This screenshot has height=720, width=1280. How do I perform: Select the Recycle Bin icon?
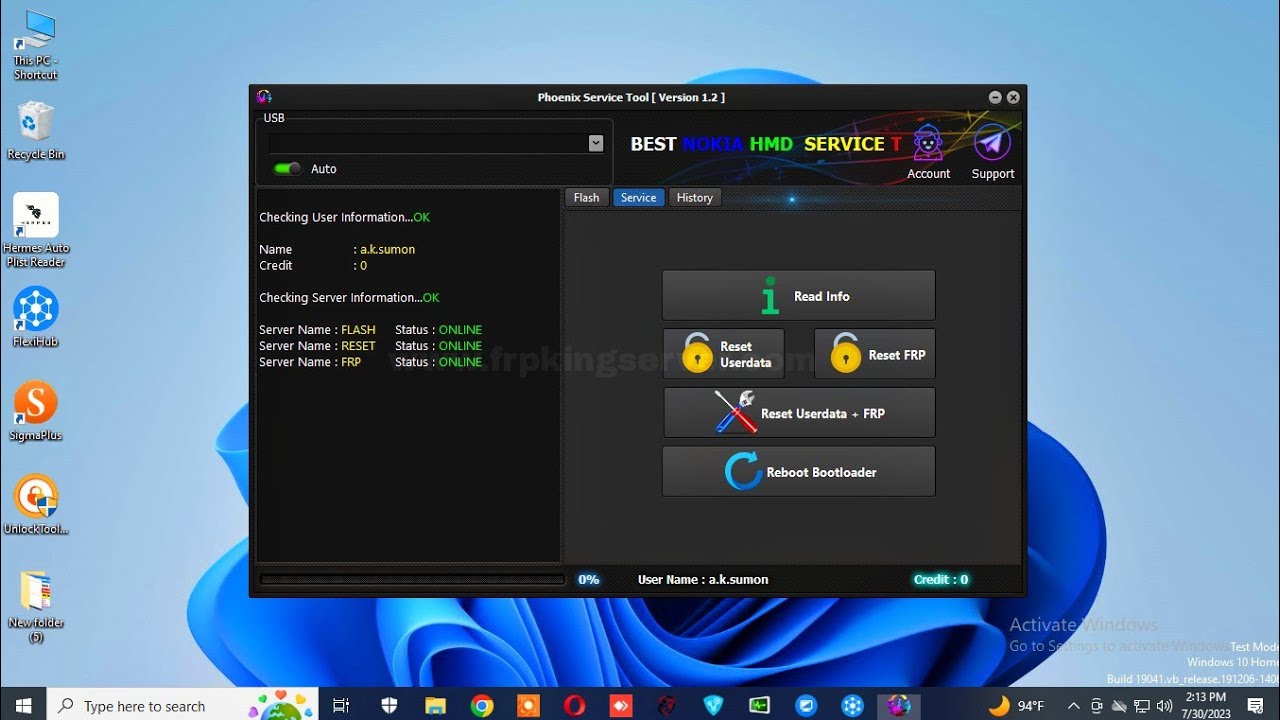(36, 130)
